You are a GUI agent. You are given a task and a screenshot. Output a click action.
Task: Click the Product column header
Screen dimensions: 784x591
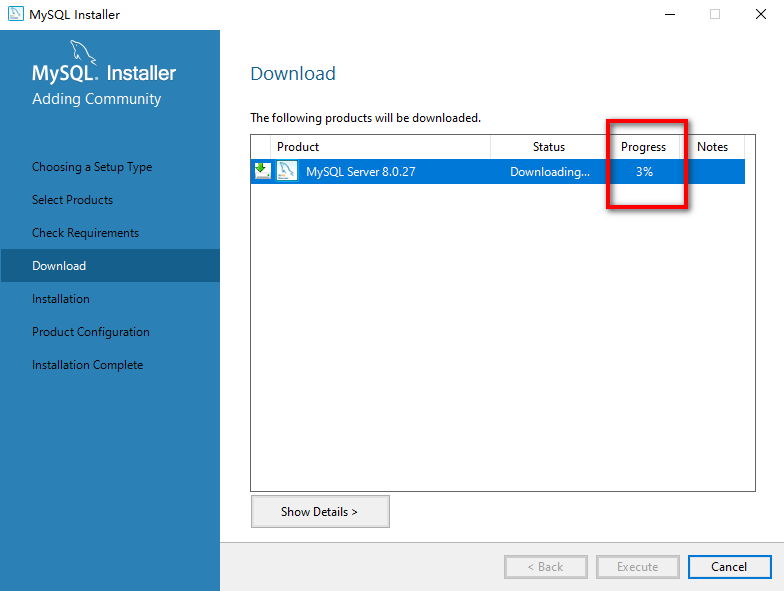[x=380, y=147]
